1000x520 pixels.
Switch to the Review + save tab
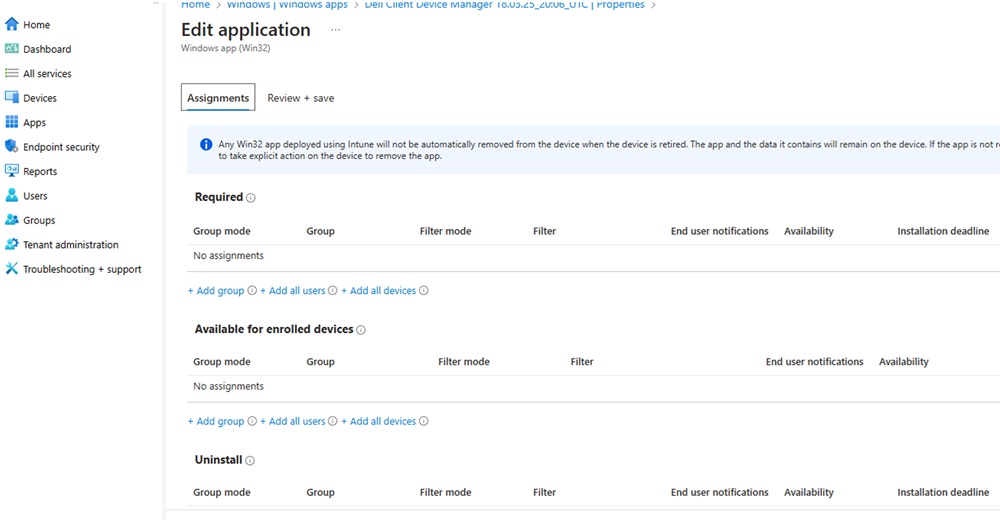pyautogui.click(x=300, y=98)
